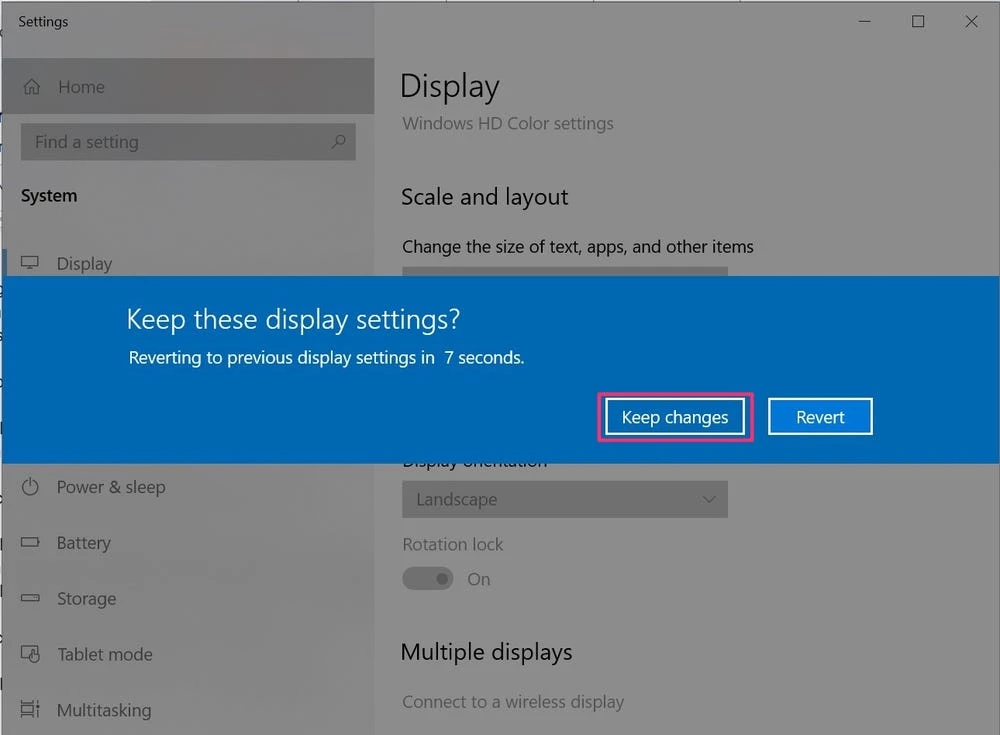This screenshot has width=1000, height=735.
Task: Click inside the Find a setting field
Action: 180,142
